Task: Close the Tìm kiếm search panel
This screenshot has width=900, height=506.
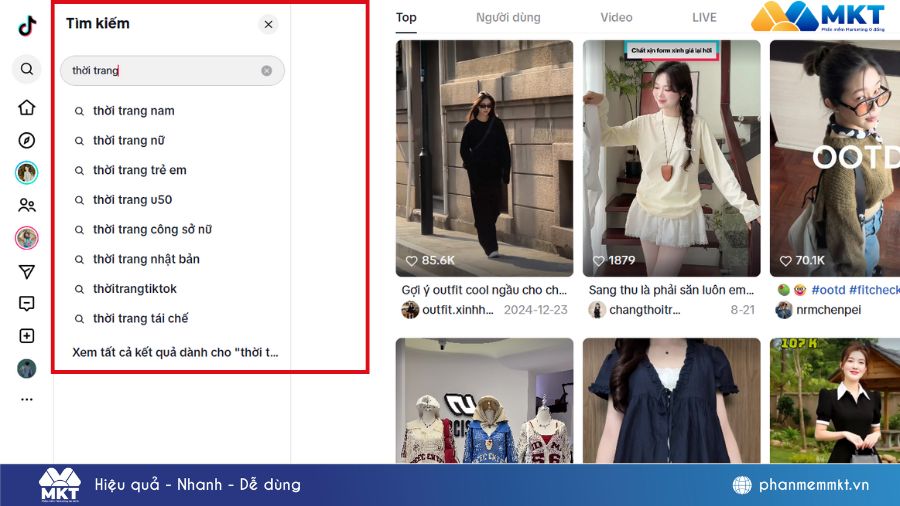Action: pos(268,25)
